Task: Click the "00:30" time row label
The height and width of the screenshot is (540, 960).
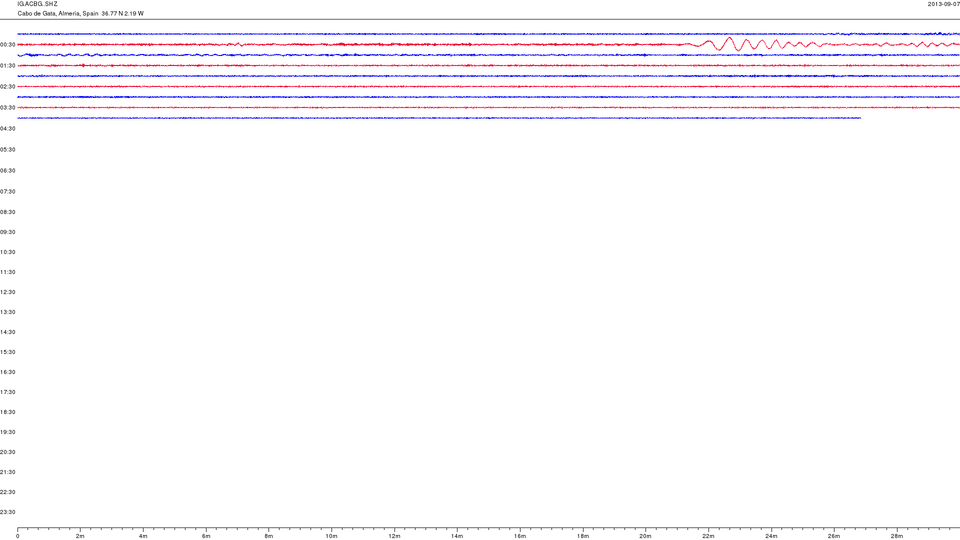Action: [x=7, y=45]
